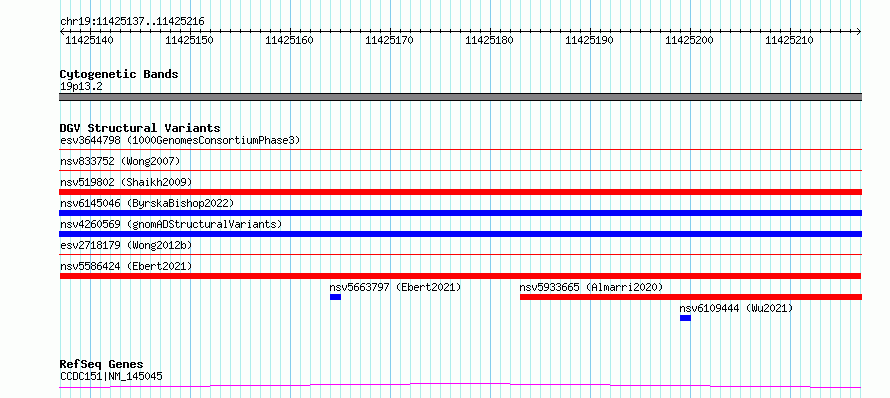Viewport: 890px width, 398px height.
Task: Open variant nsv519802 (Shaikh2009)
Action: tap(126, 182)
